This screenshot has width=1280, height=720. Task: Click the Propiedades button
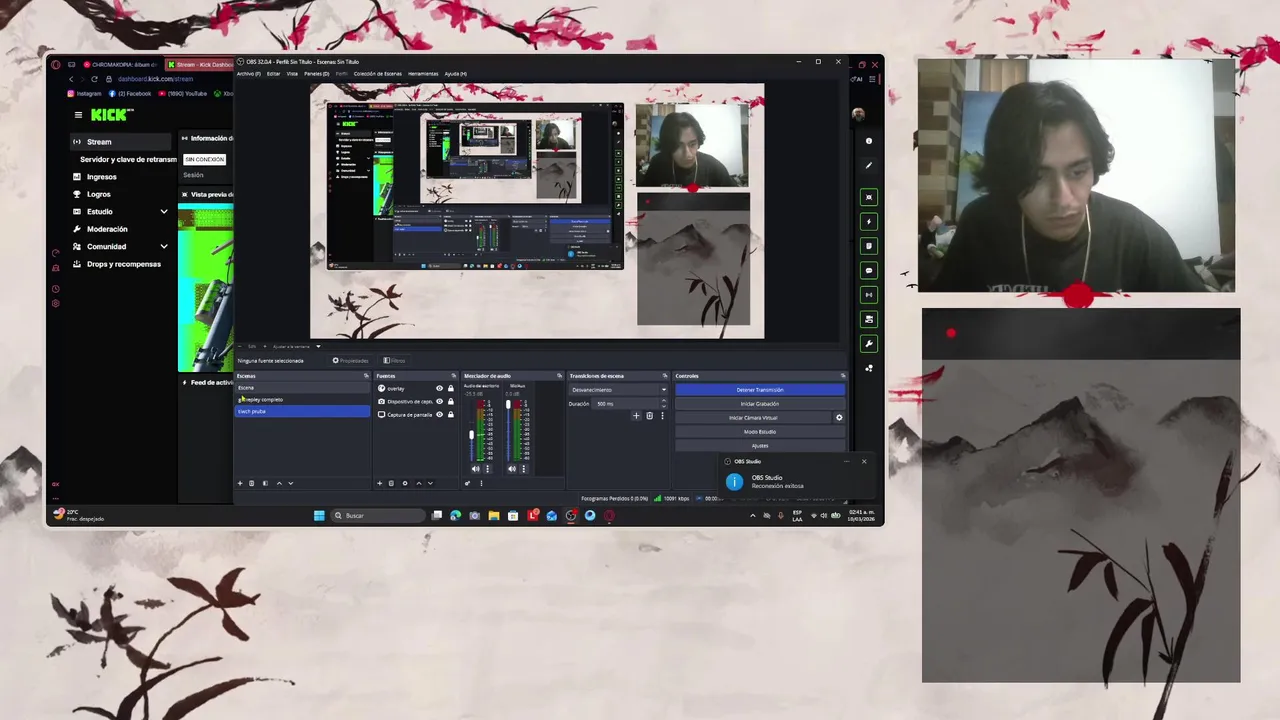(x=350, y=360)
